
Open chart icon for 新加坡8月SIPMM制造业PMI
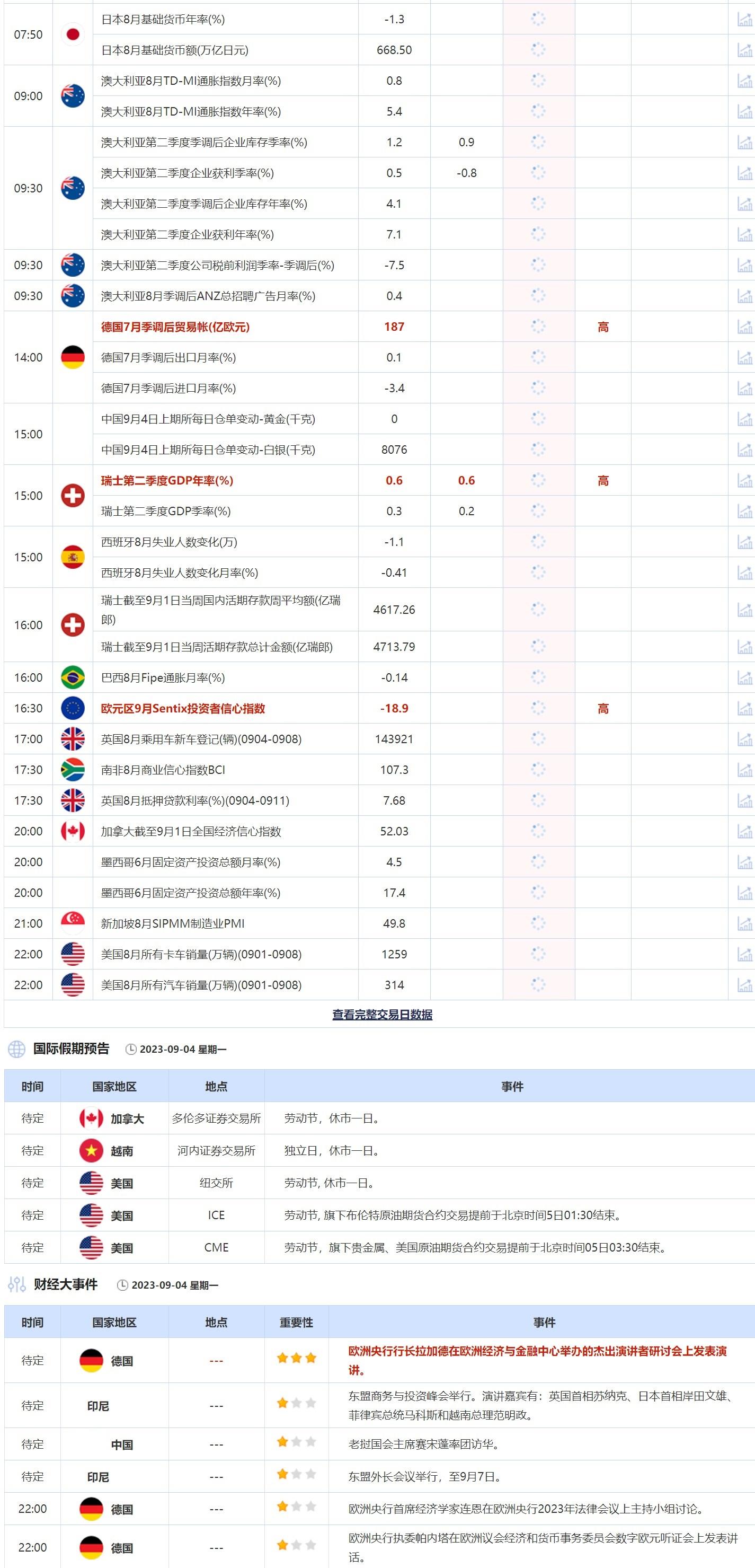click(x=744, y=923)
